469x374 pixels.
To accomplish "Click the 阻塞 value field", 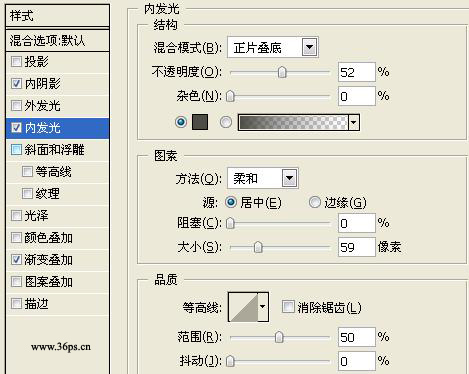I will 357,223.
